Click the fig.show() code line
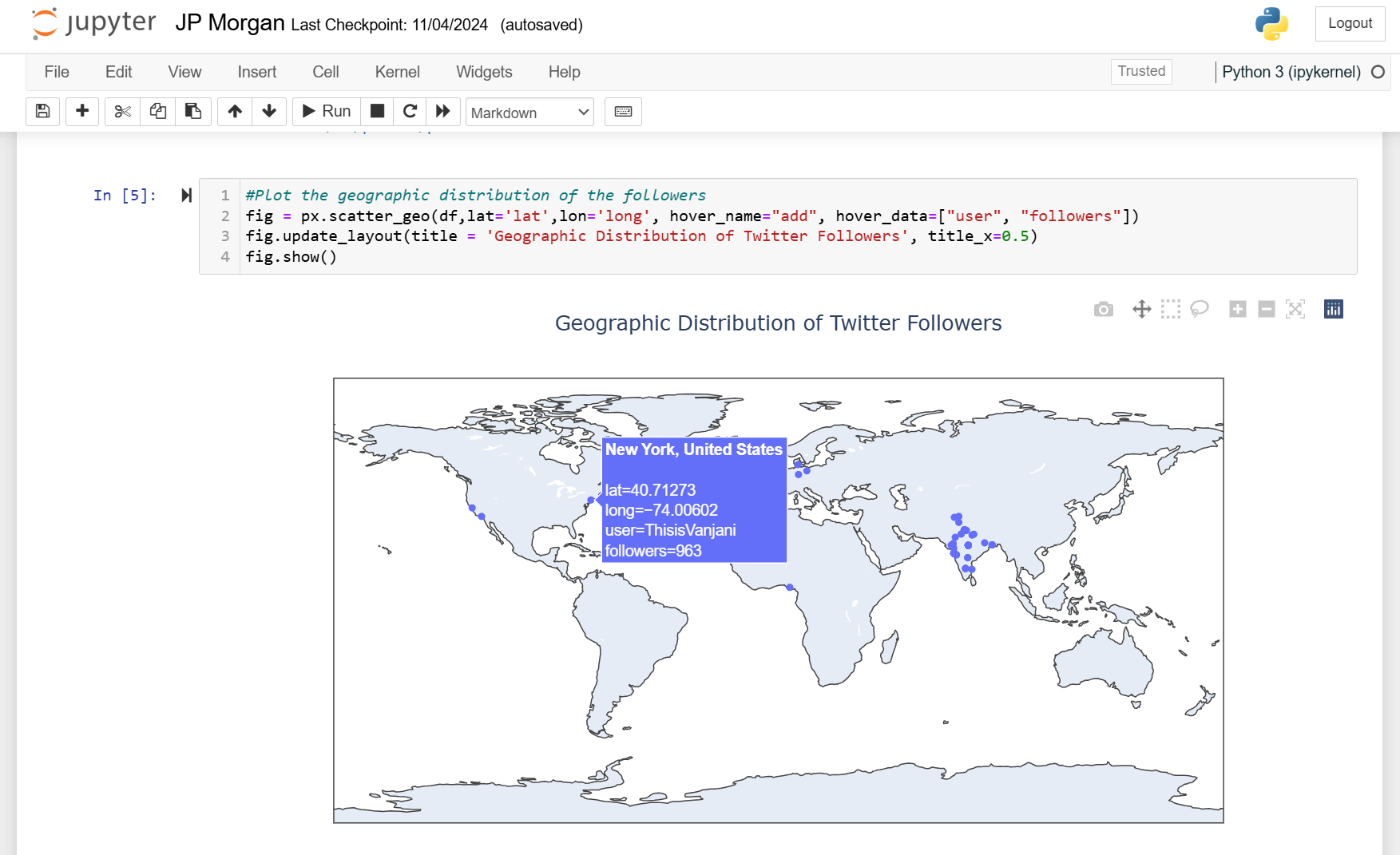Image resolution: width=1400 pixels, height=855 pixels. (x=292, y=257)
